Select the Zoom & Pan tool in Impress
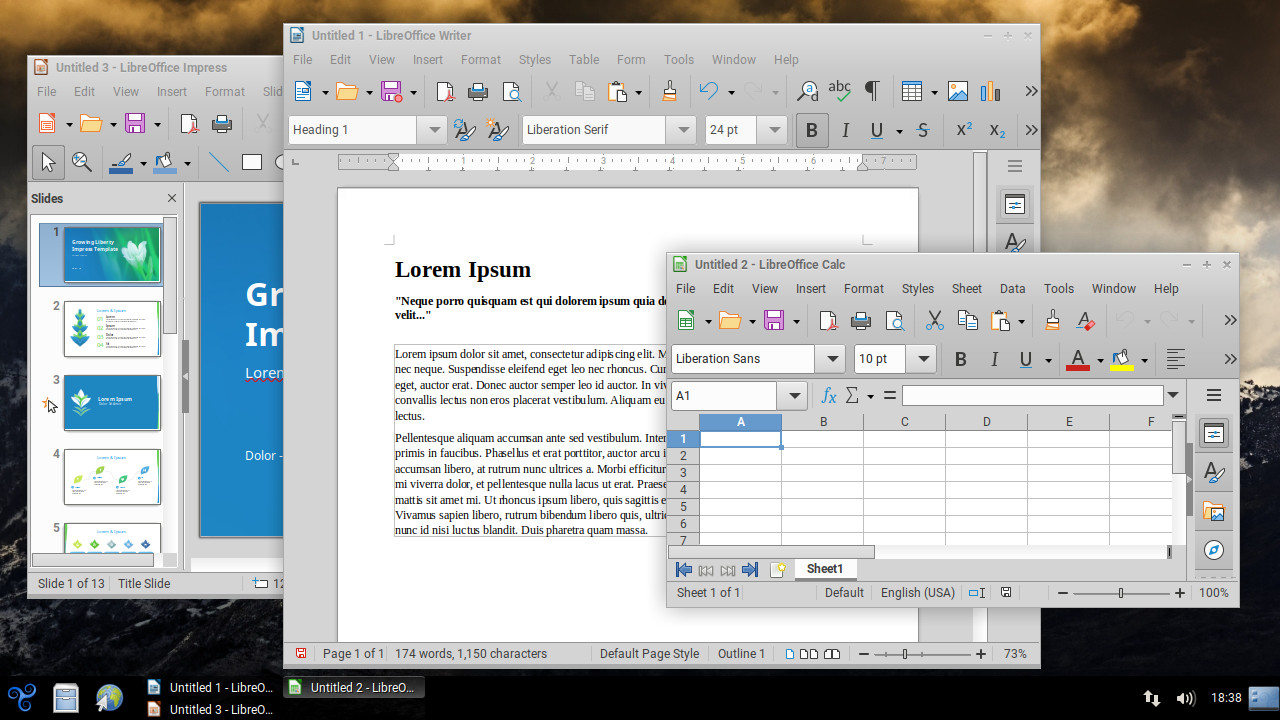The width and height of the screenshot is (1280, 720). point(82,163)
